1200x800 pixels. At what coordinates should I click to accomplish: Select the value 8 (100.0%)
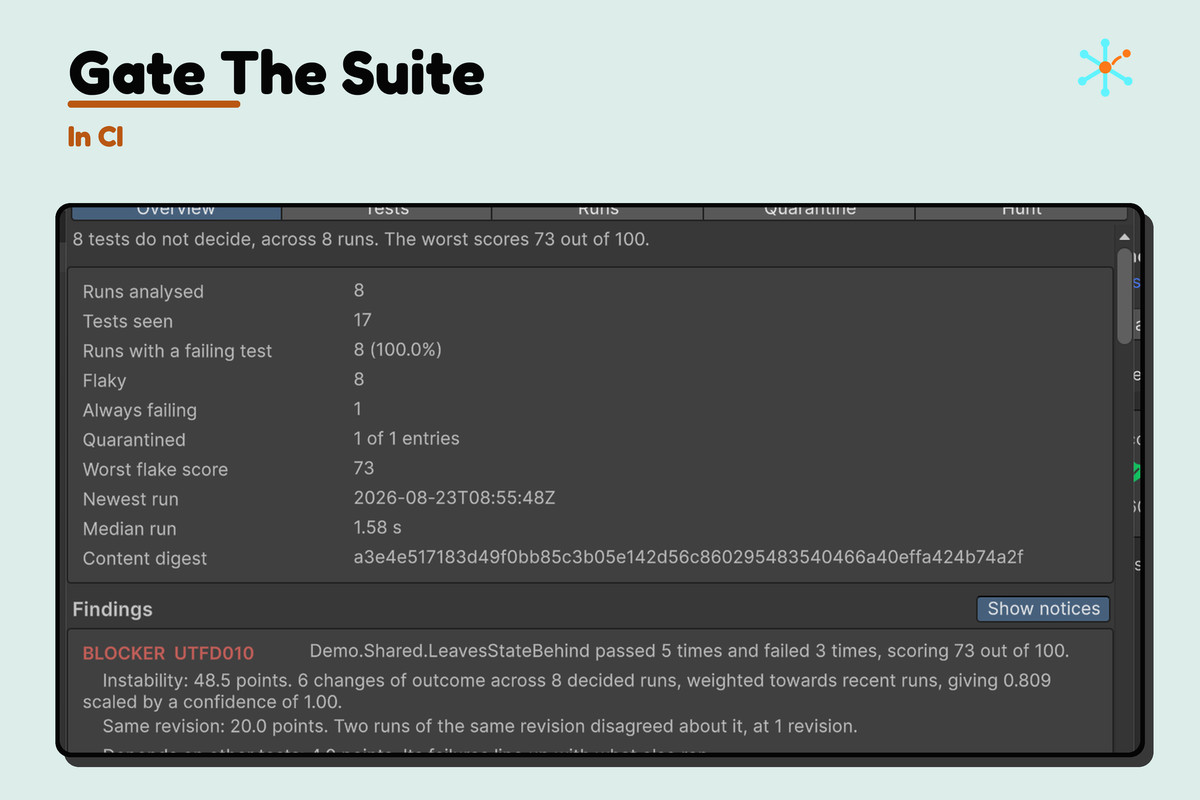[x=397, y=350]
